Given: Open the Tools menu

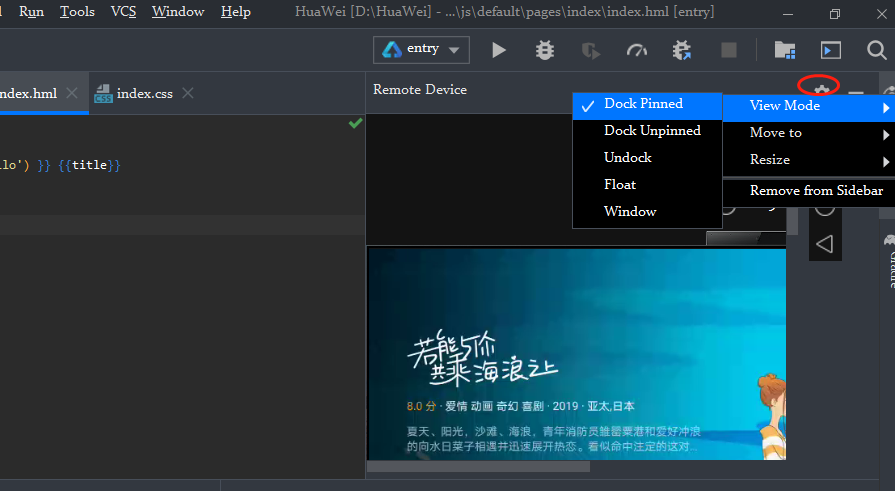Looking at the screenshot, I should [x=77, y=12].
